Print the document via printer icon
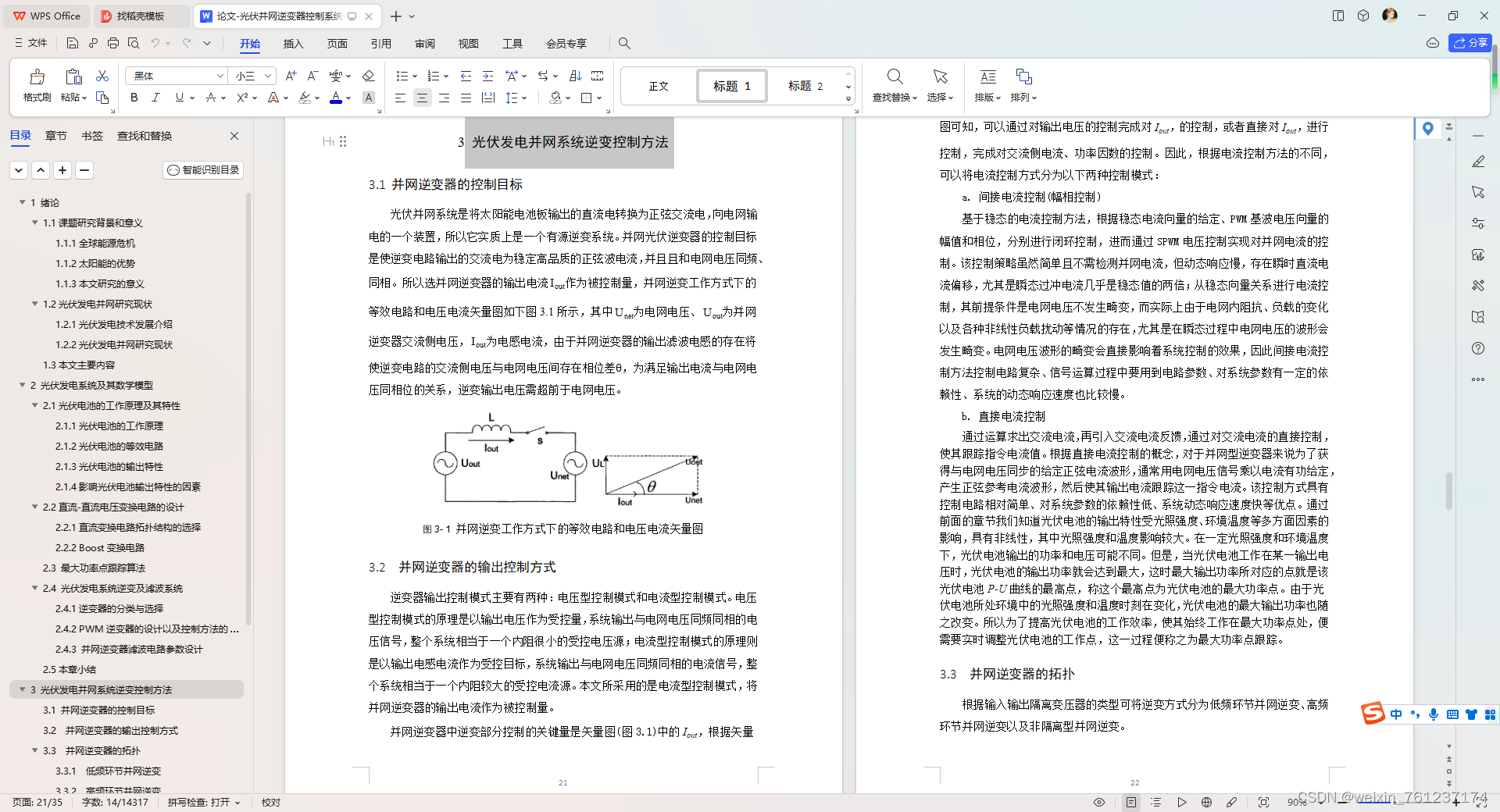Viewport: 1500px width, 812px height. (x=113, y=43)
